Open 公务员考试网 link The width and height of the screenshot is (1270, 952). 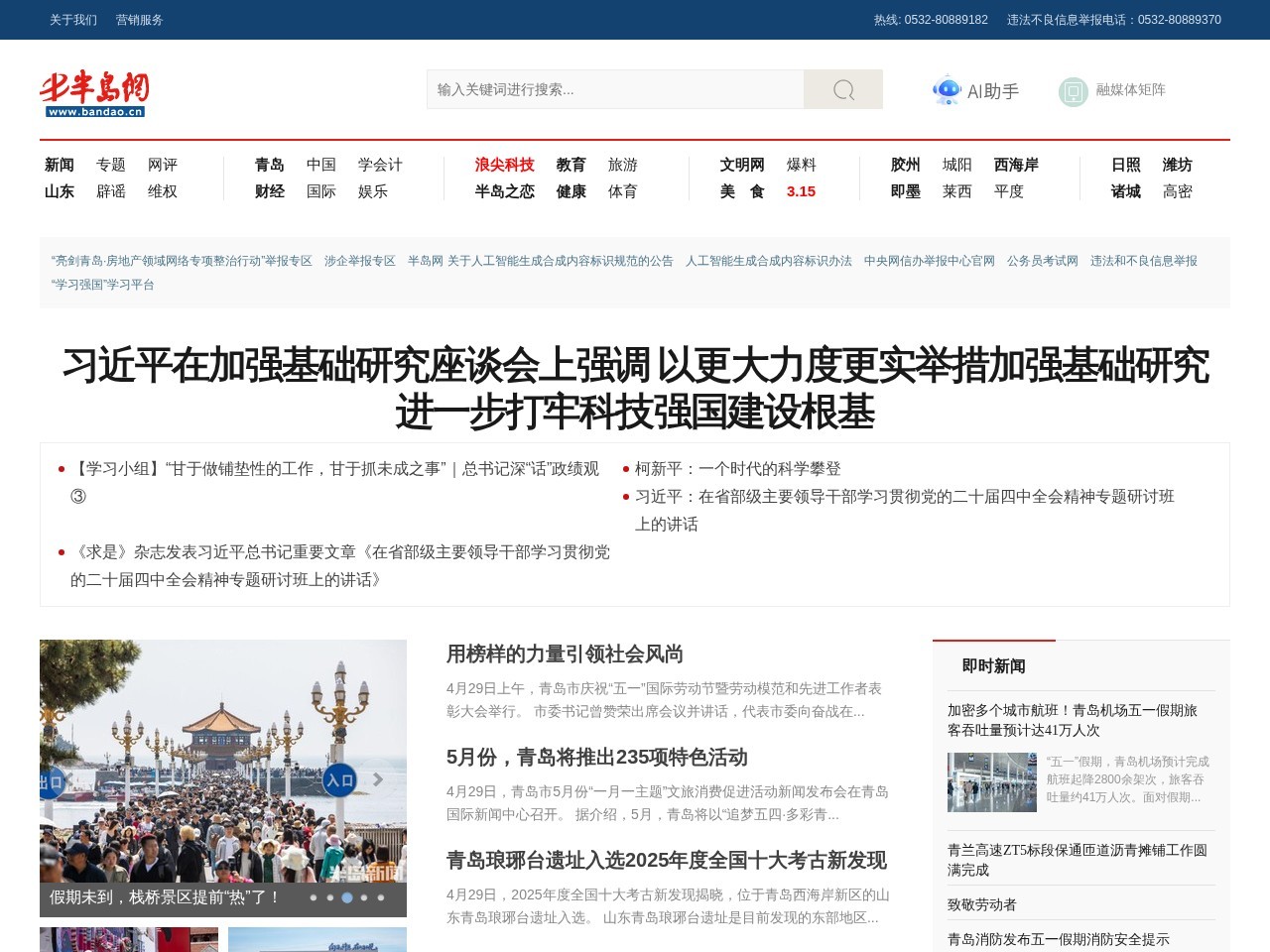[1043, 261]
